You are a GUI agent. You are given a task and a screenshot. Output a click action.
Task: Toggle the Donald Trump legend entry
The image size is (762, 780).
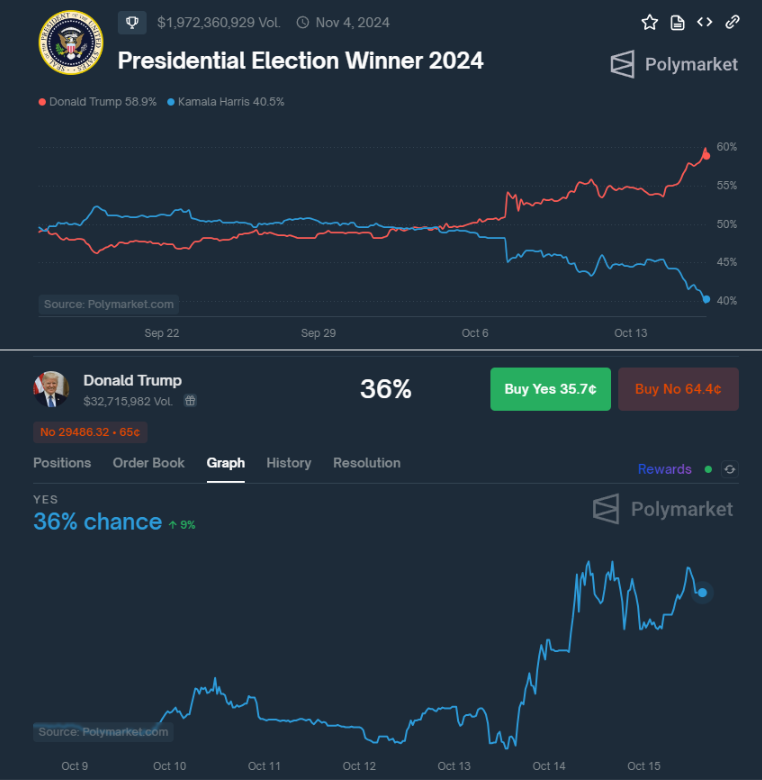tap(97, 102)
